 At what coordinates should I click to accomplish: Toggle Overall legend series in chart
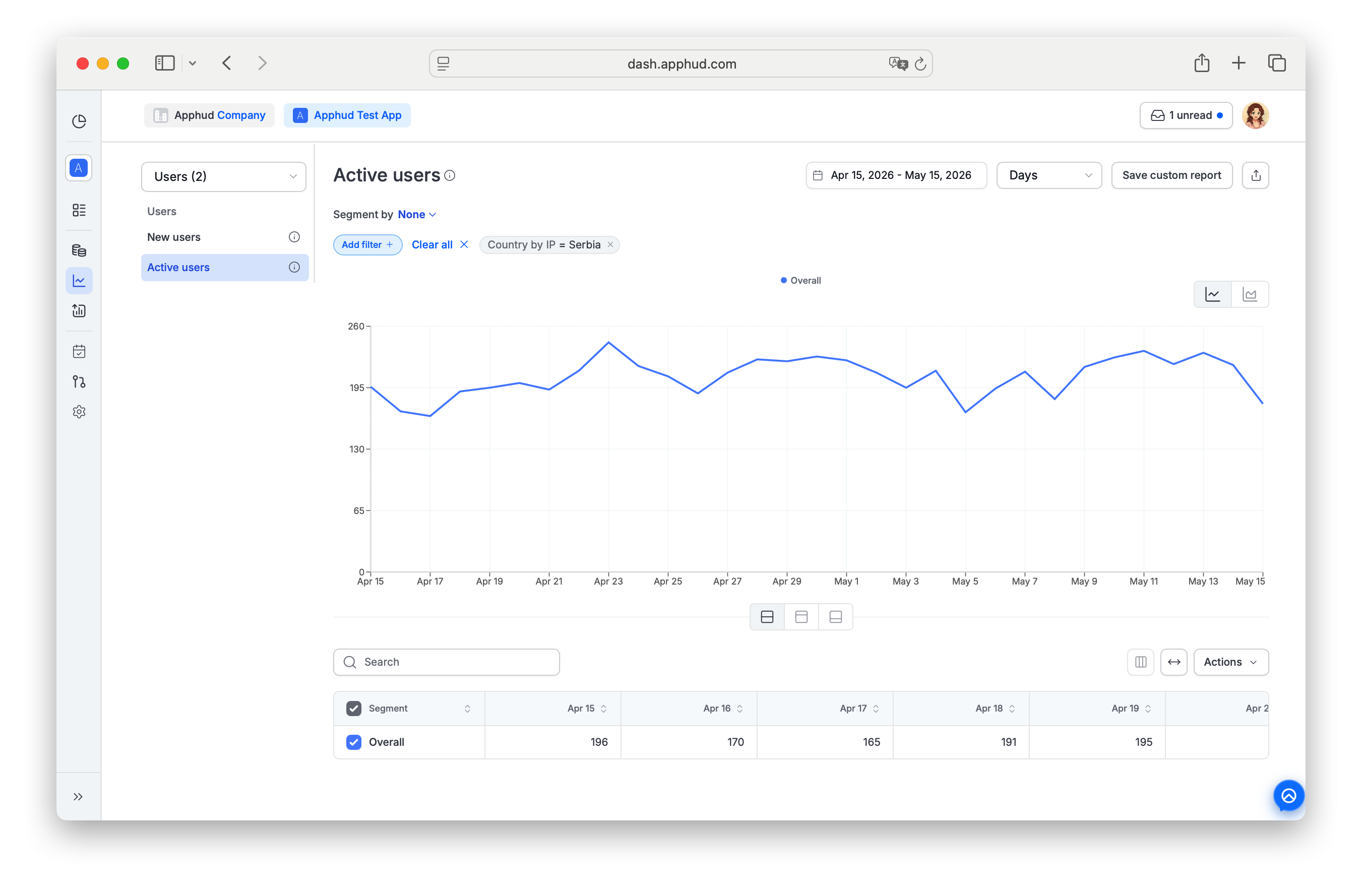point(800,280)
